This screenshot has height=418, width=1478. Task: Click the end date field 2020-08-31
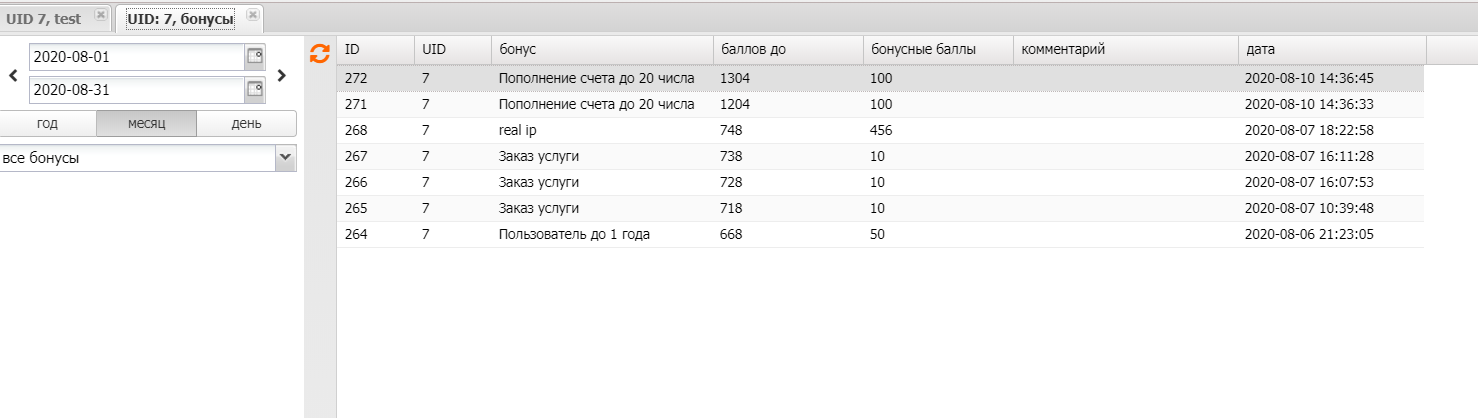[136, 90]
